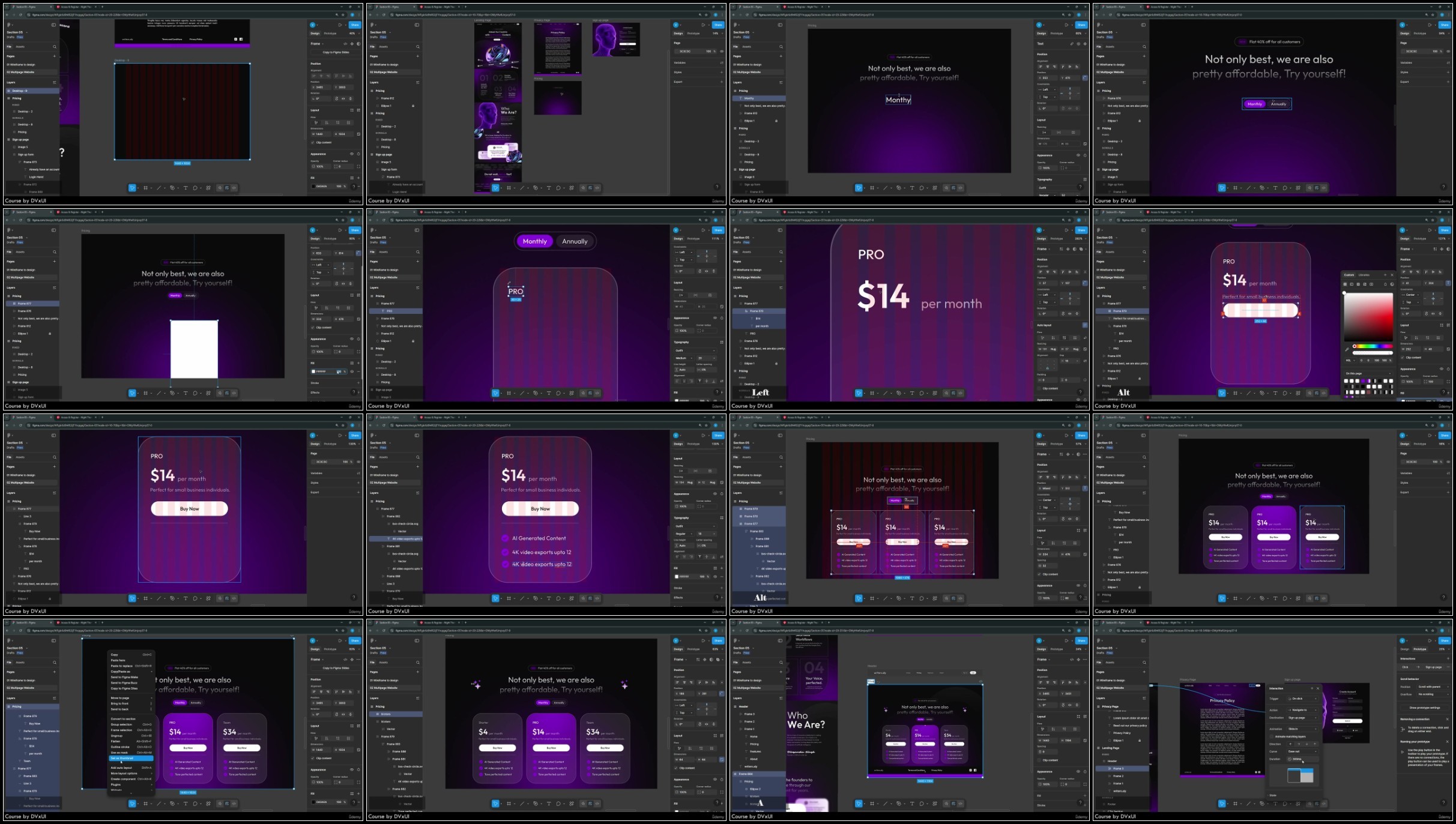Click Show prototype settings button
The image size is (1456, 824).
coord(1424,708)
